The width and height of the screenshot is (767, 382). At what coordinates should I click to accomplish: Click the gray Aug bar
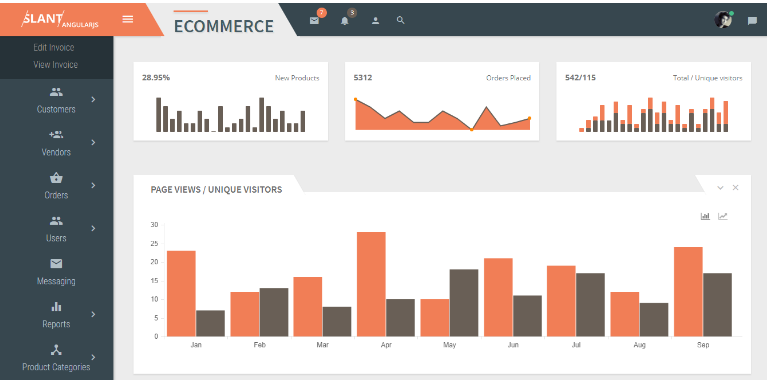(x=654, y=320)
